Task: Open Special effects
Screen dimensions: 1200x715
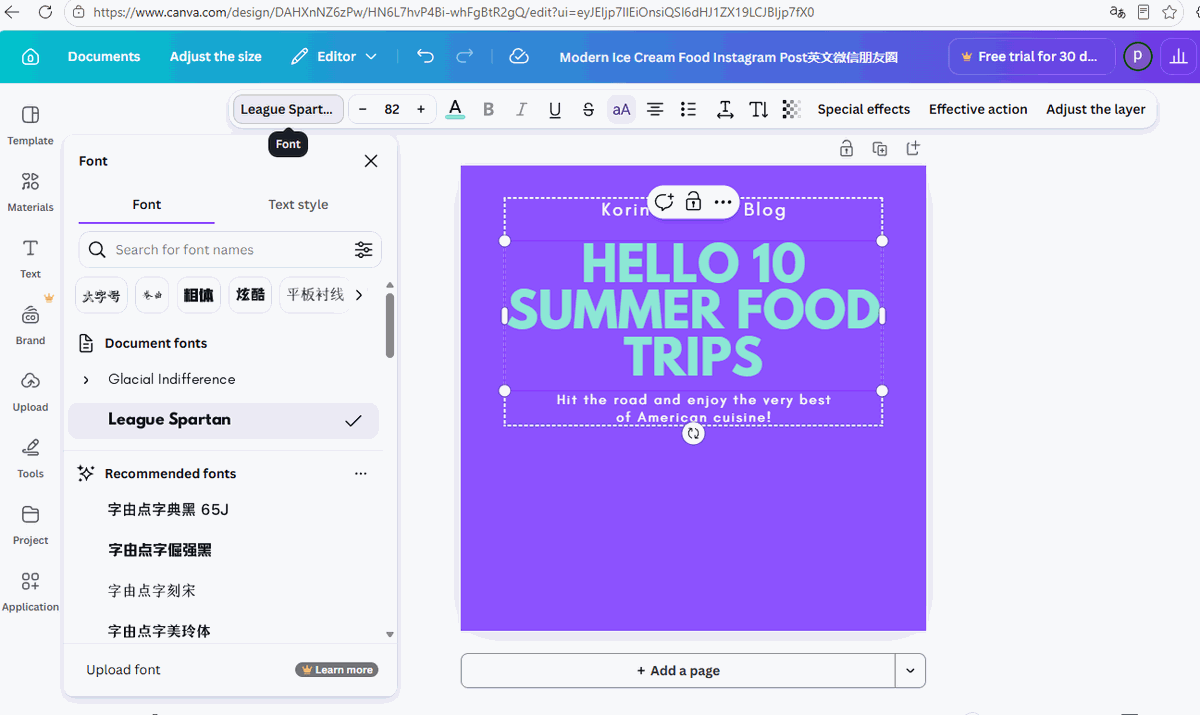Action: (864, 109)
